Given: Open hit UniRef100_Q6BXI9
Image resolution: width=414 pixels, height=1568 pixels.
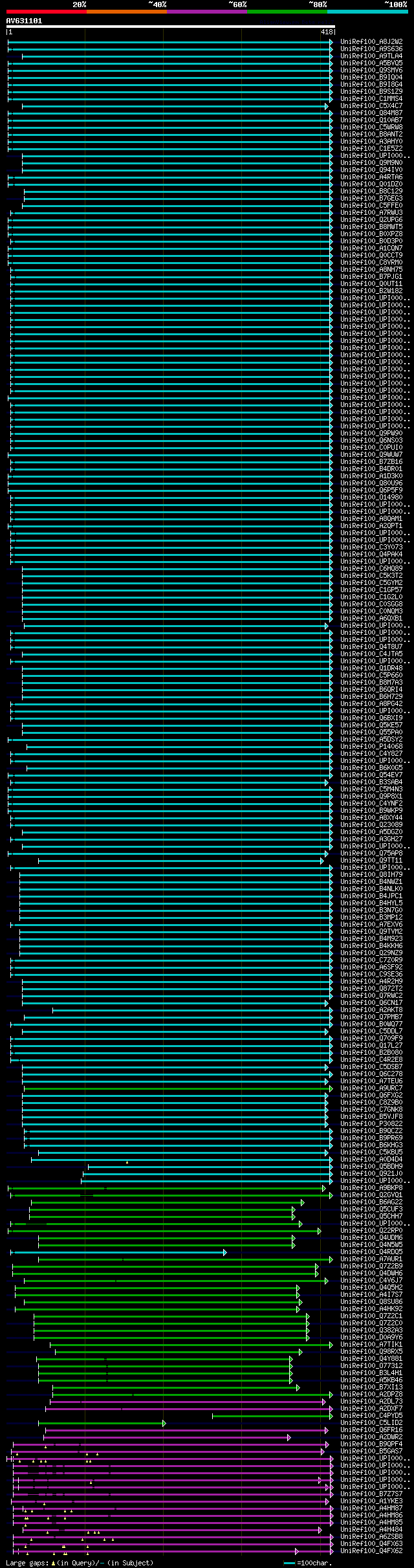Looking at the screenshot, I should [x=371, y=718].
